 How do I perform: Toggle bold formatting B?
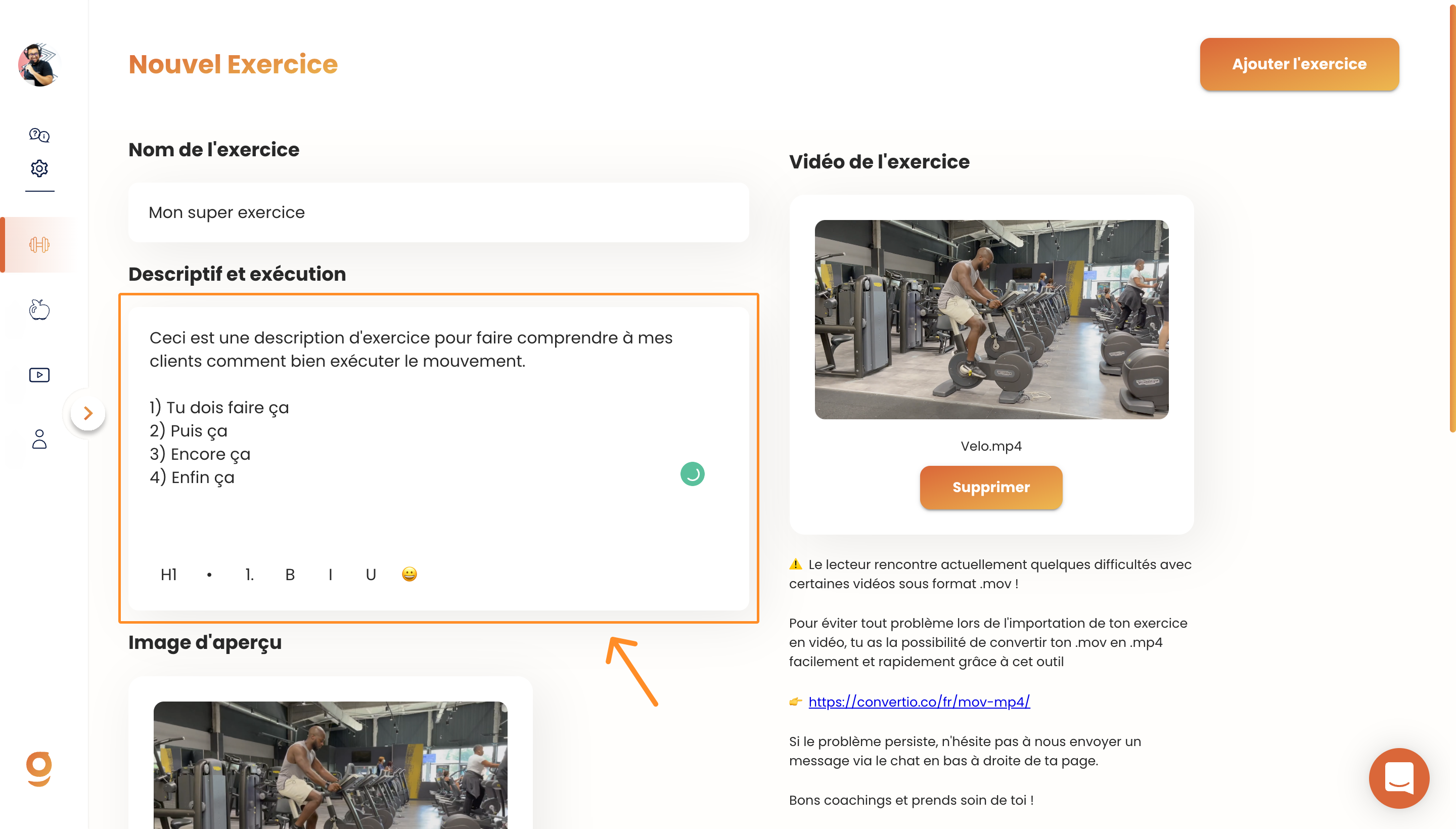point(290,575)
